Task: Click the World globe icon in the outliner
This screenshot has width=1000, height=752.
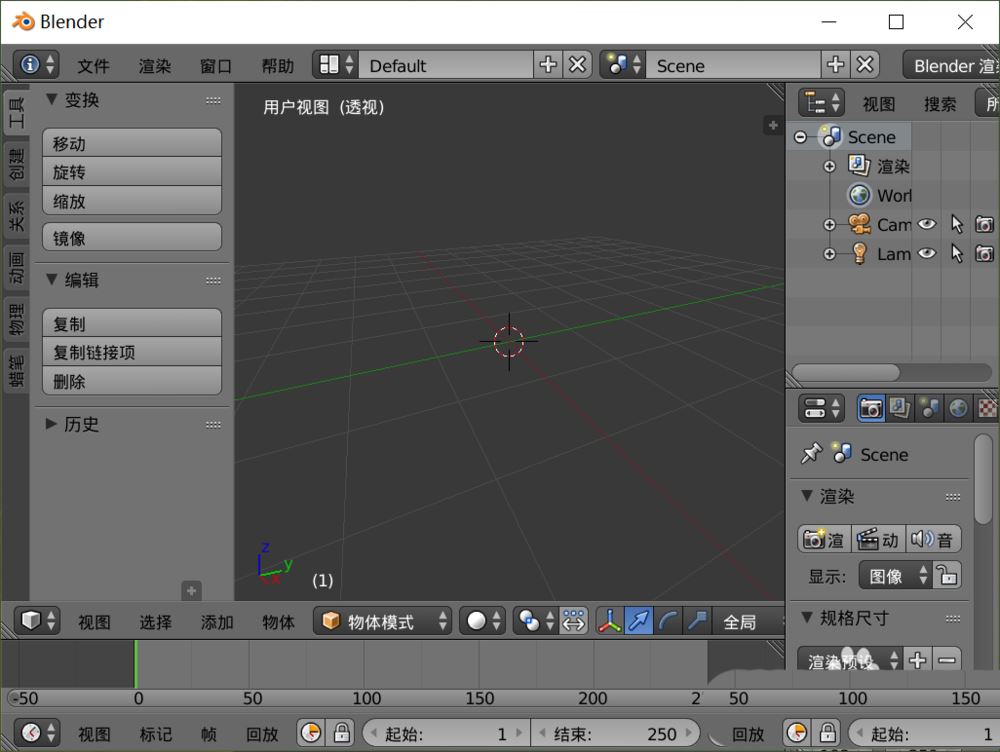Action: (859, 195)
